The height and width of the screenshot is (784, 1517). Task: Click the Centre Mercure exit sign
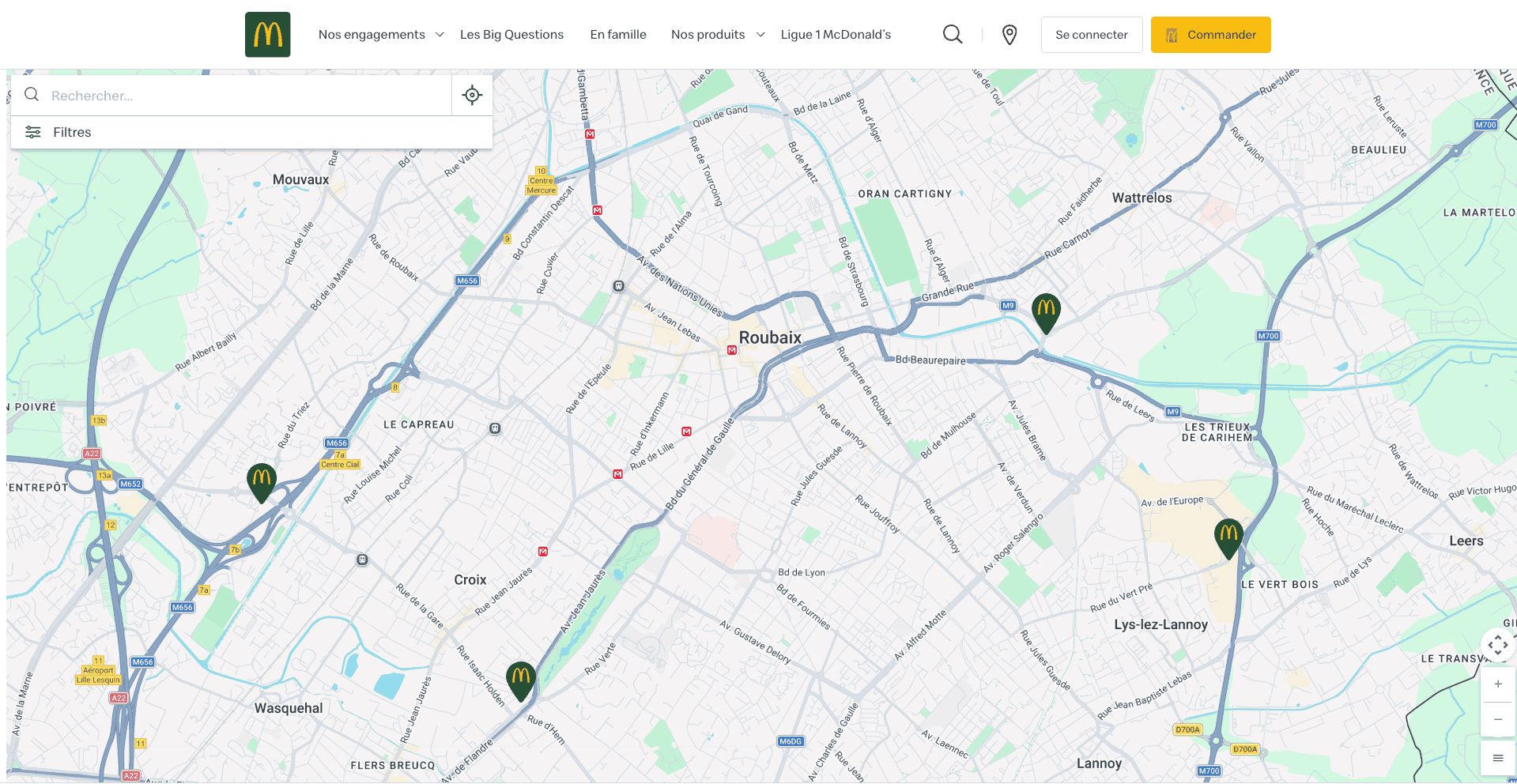[x=542, y=185]
